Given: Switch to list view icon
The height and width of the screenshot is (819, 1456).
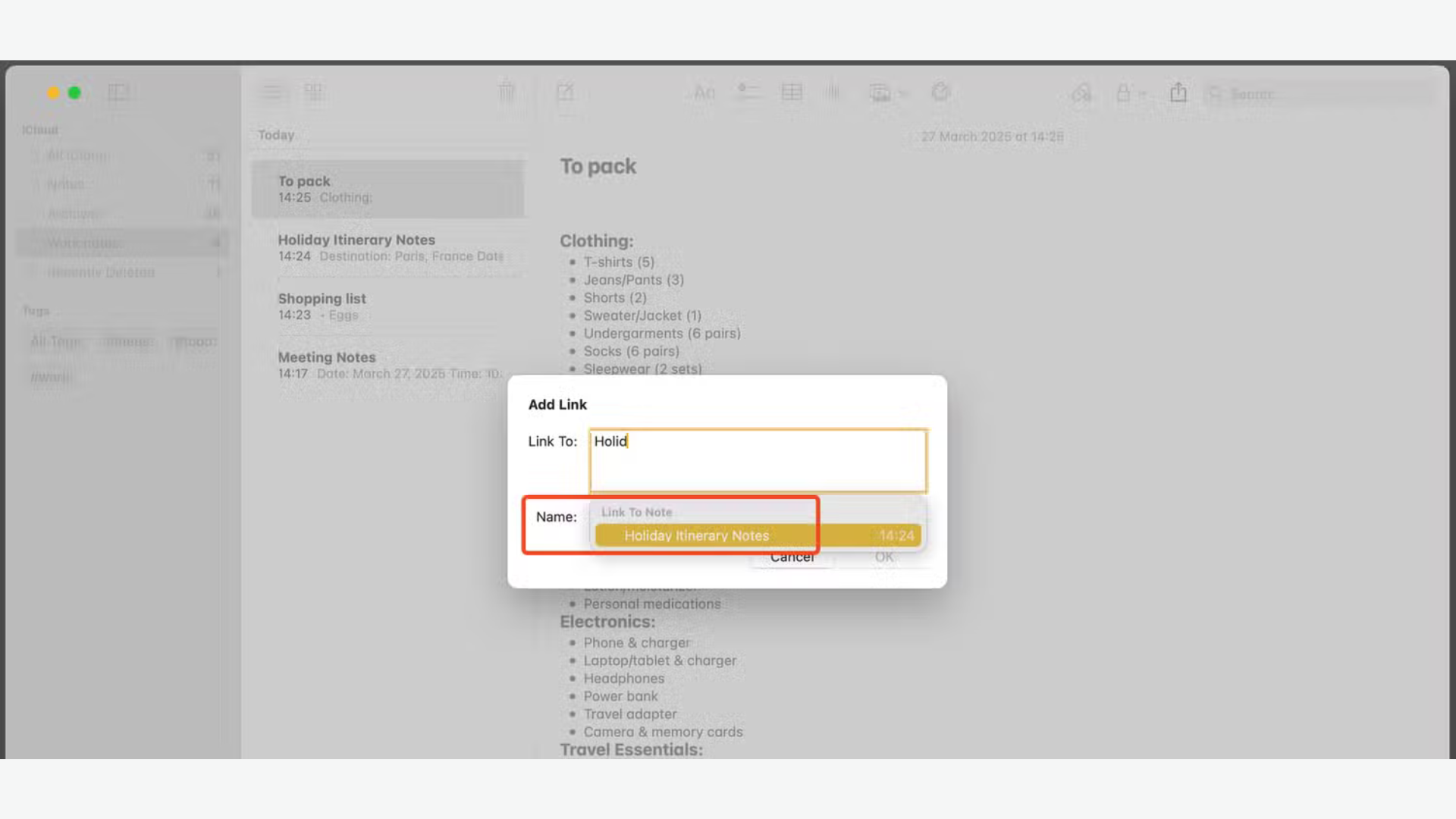Looking at the screenshot, I should point(272,93).
